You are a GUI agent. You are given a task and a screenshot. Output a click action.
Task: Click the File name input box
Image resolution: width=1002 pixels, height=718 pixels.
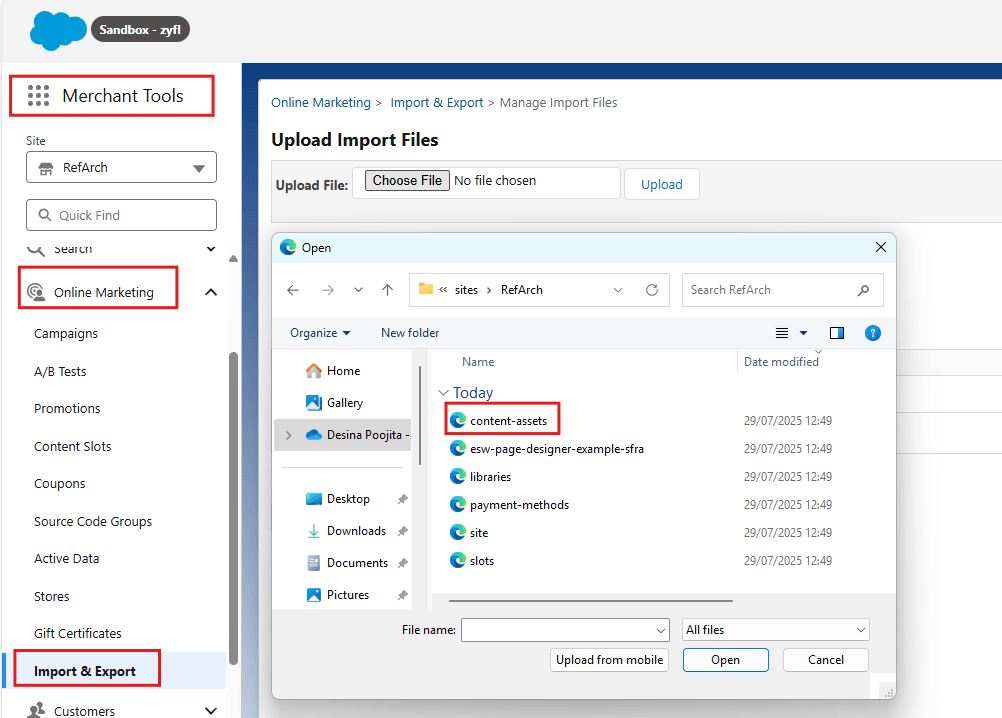tap(565, 630)
